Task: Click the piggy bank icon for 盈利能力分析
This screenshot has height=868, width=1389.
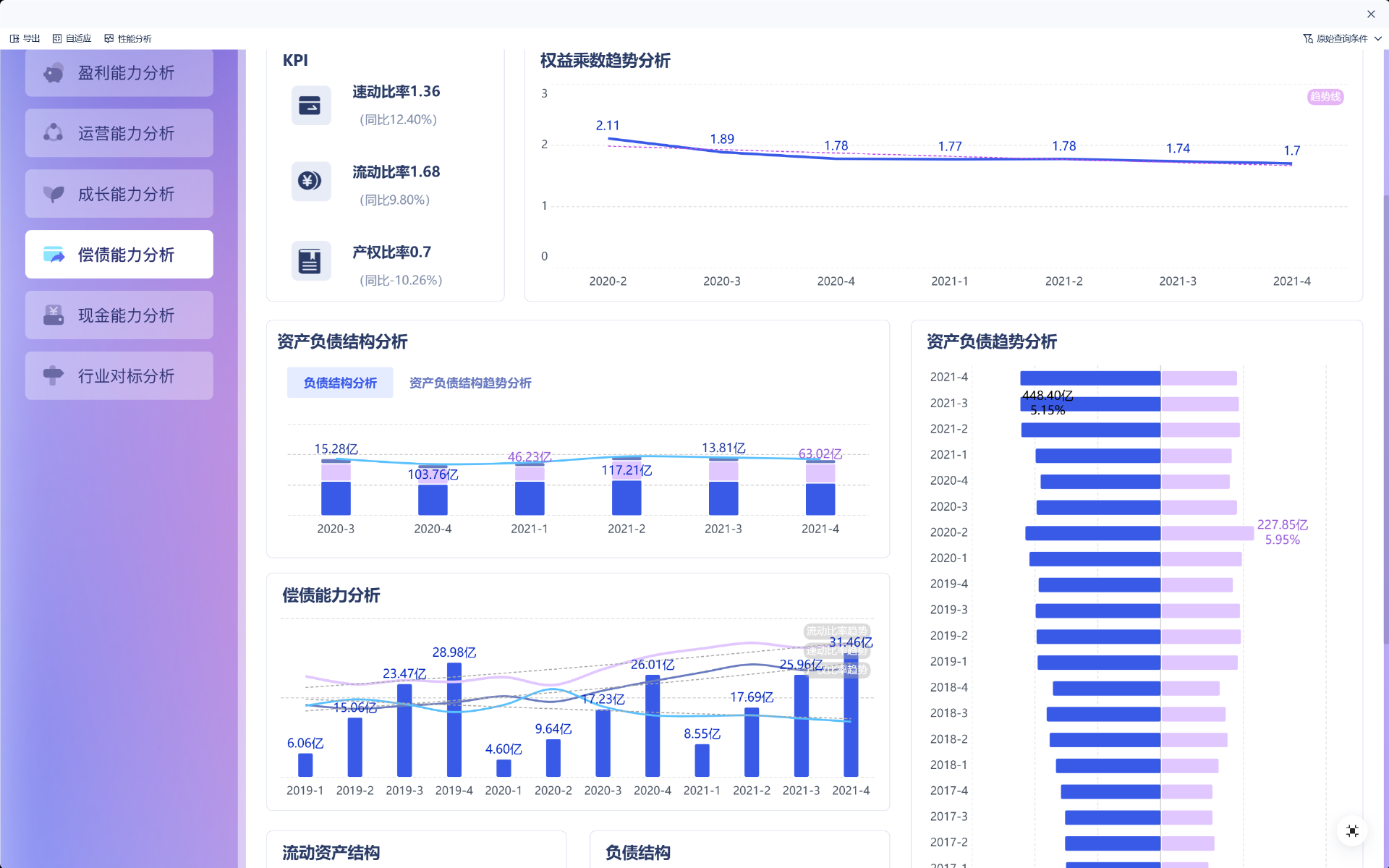Action: (54, 73)
